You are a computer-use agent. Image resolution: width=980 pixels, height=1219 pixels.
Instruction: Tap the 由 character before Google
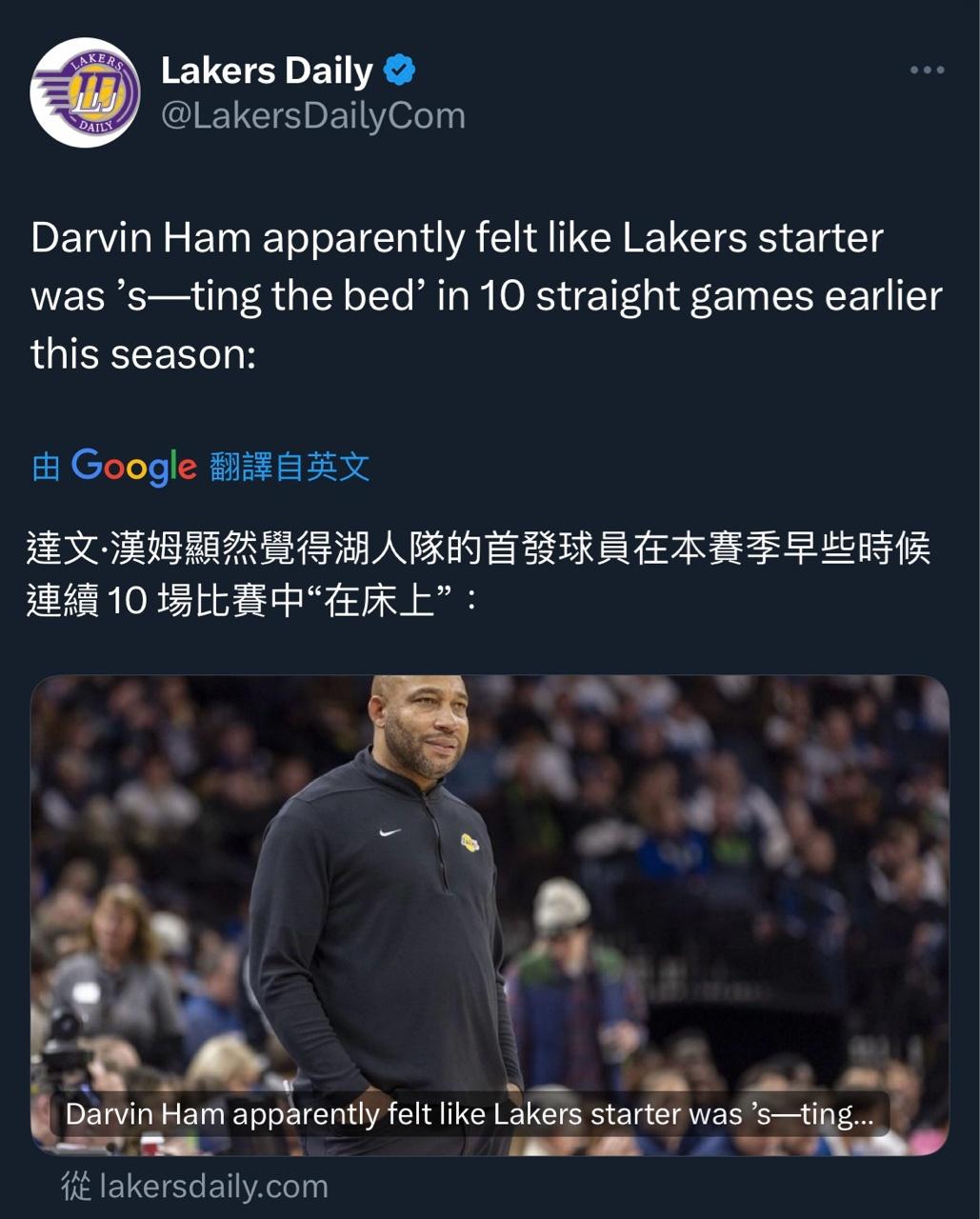(x=46, y=467)
